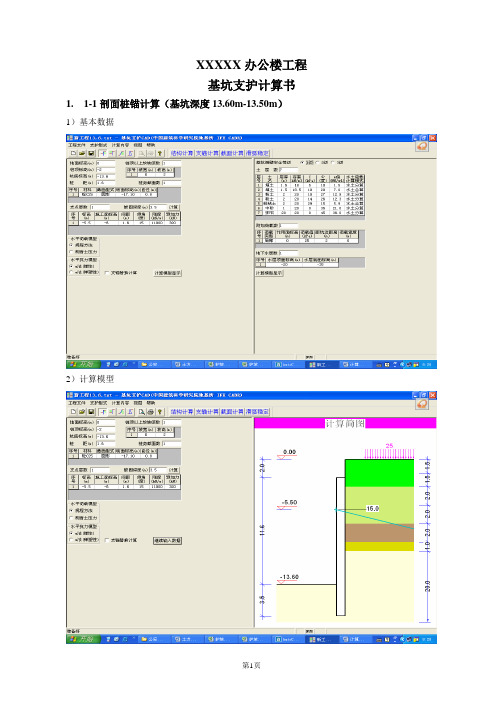Tick 支锚替换计算 checkbox in upper window

(x=107, y=273)
